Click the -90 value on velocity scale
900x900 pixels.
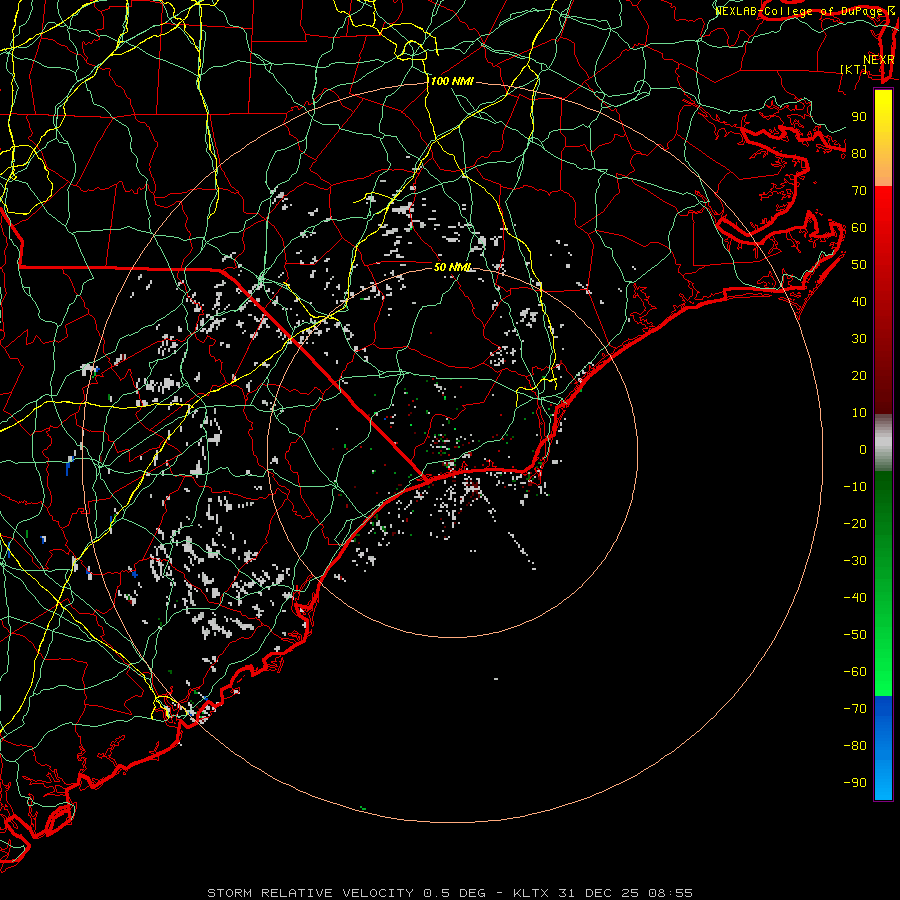(855, 783)
